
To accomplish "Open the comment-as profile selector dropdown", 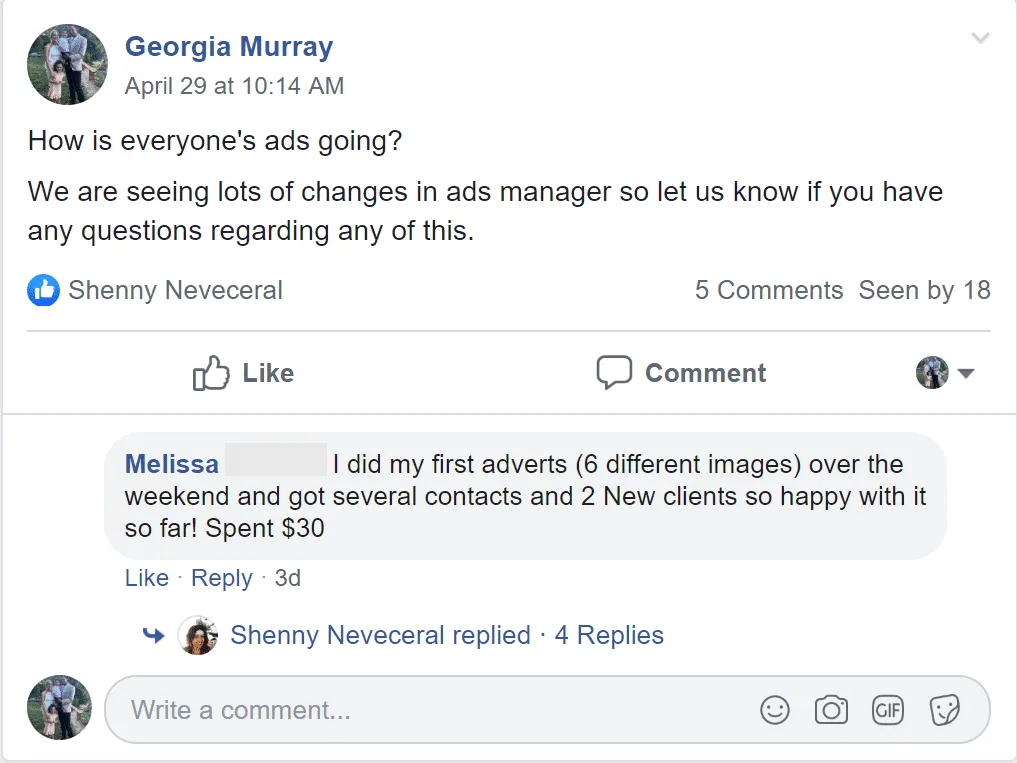I will coord(944,373).
